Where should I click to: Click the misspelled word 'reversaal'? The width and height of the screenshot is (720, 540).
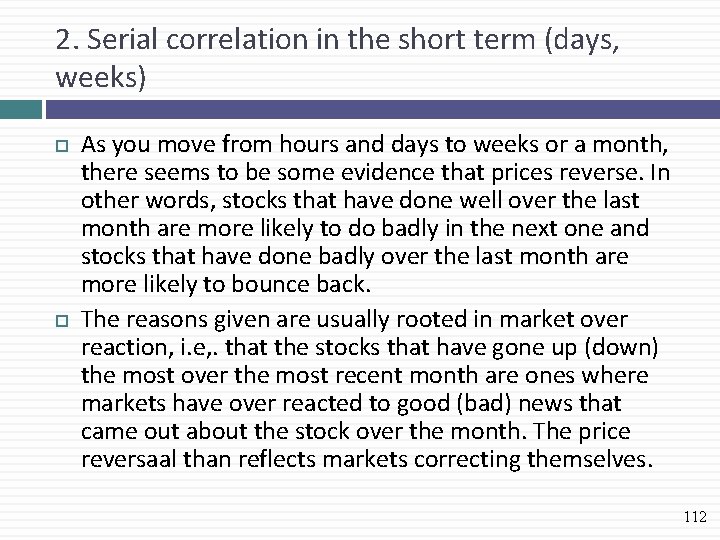(129, 459)
